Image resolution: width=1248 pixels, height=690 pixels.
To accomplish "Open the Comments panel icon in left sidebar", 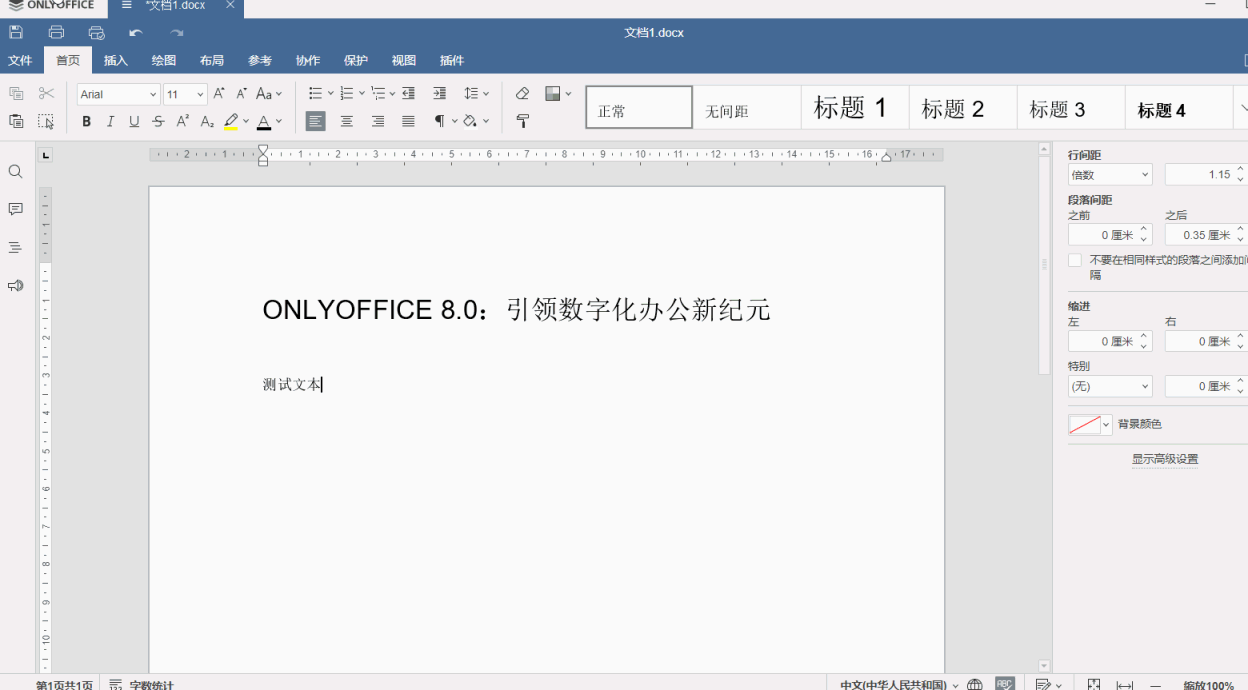I will (15, 209).
